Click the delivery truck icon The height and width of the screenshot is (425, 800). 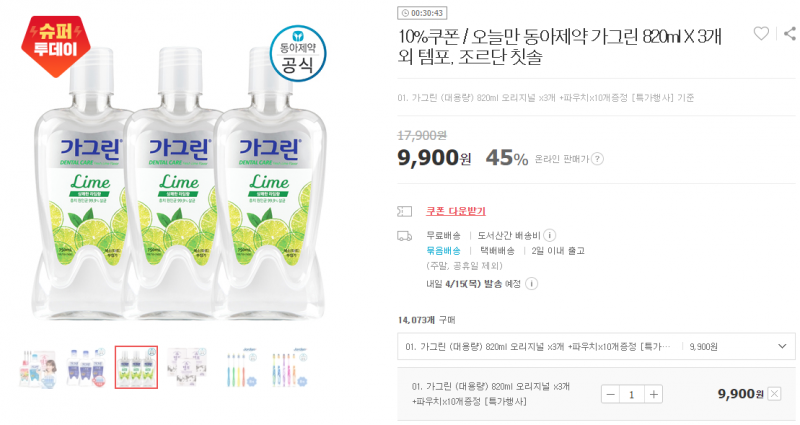click(404, 236)
